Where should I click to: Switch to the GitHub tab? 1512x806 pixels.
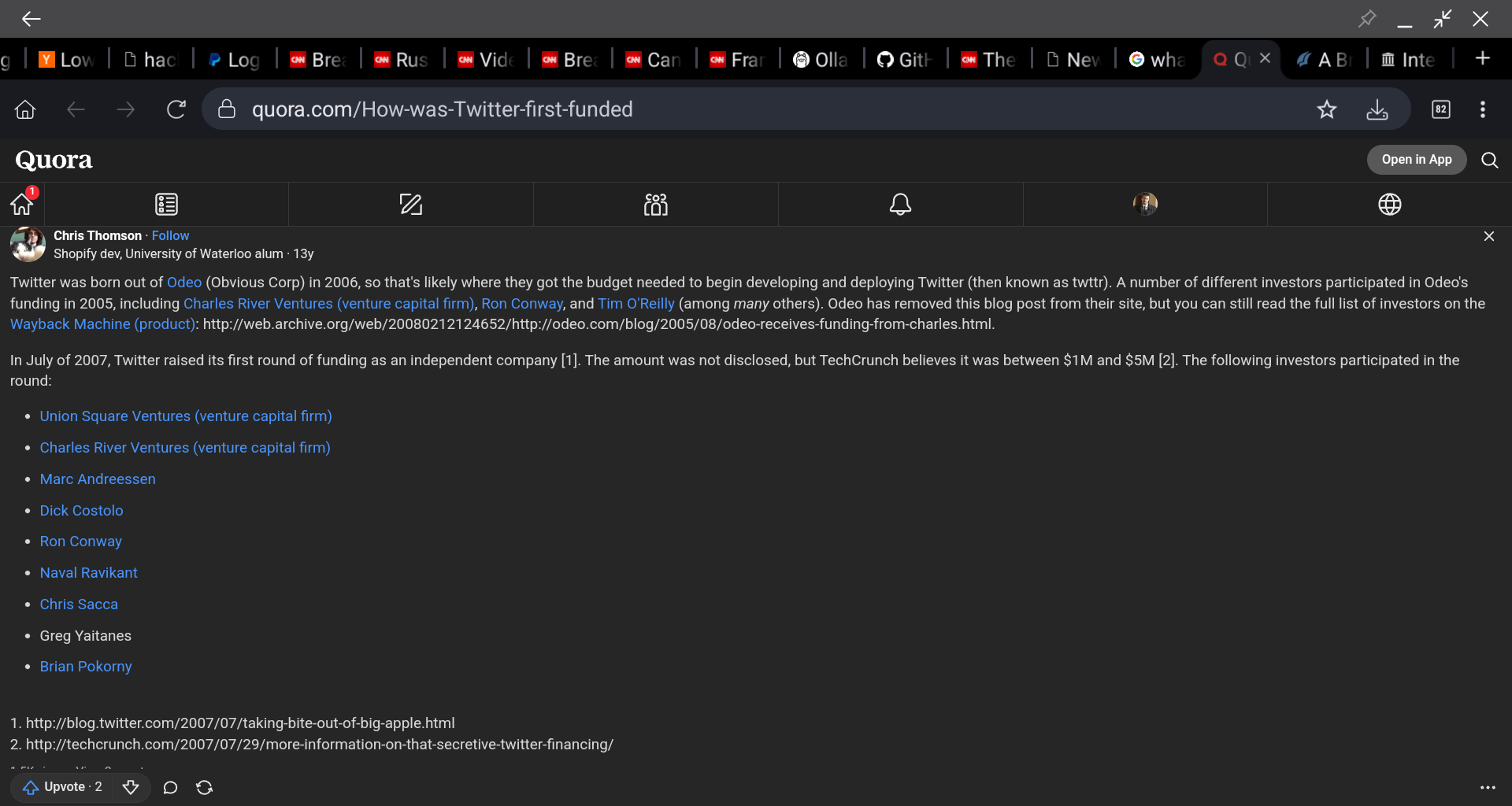point(905,60)
